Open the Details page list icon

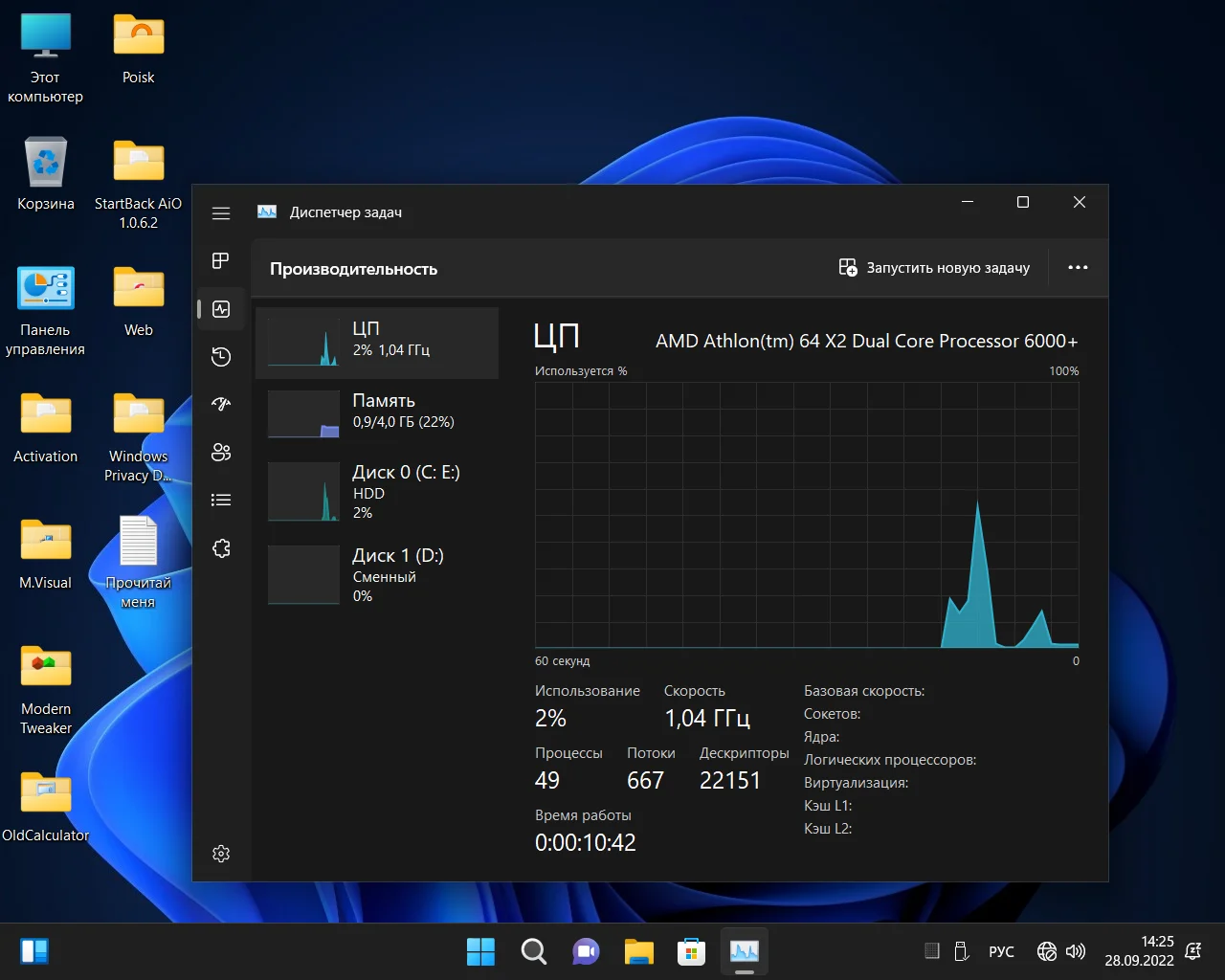point(221,500)
